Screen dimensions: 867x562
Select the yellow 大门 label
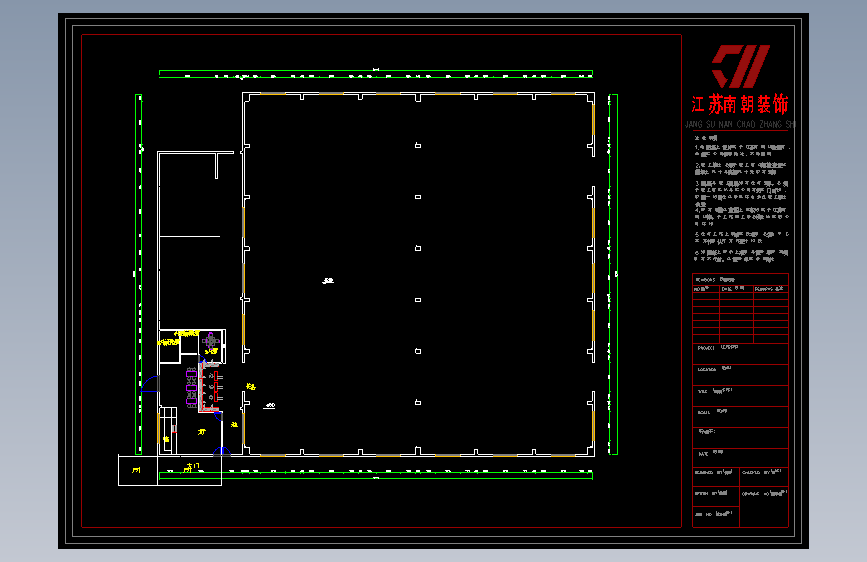click(x=192, y=467)
